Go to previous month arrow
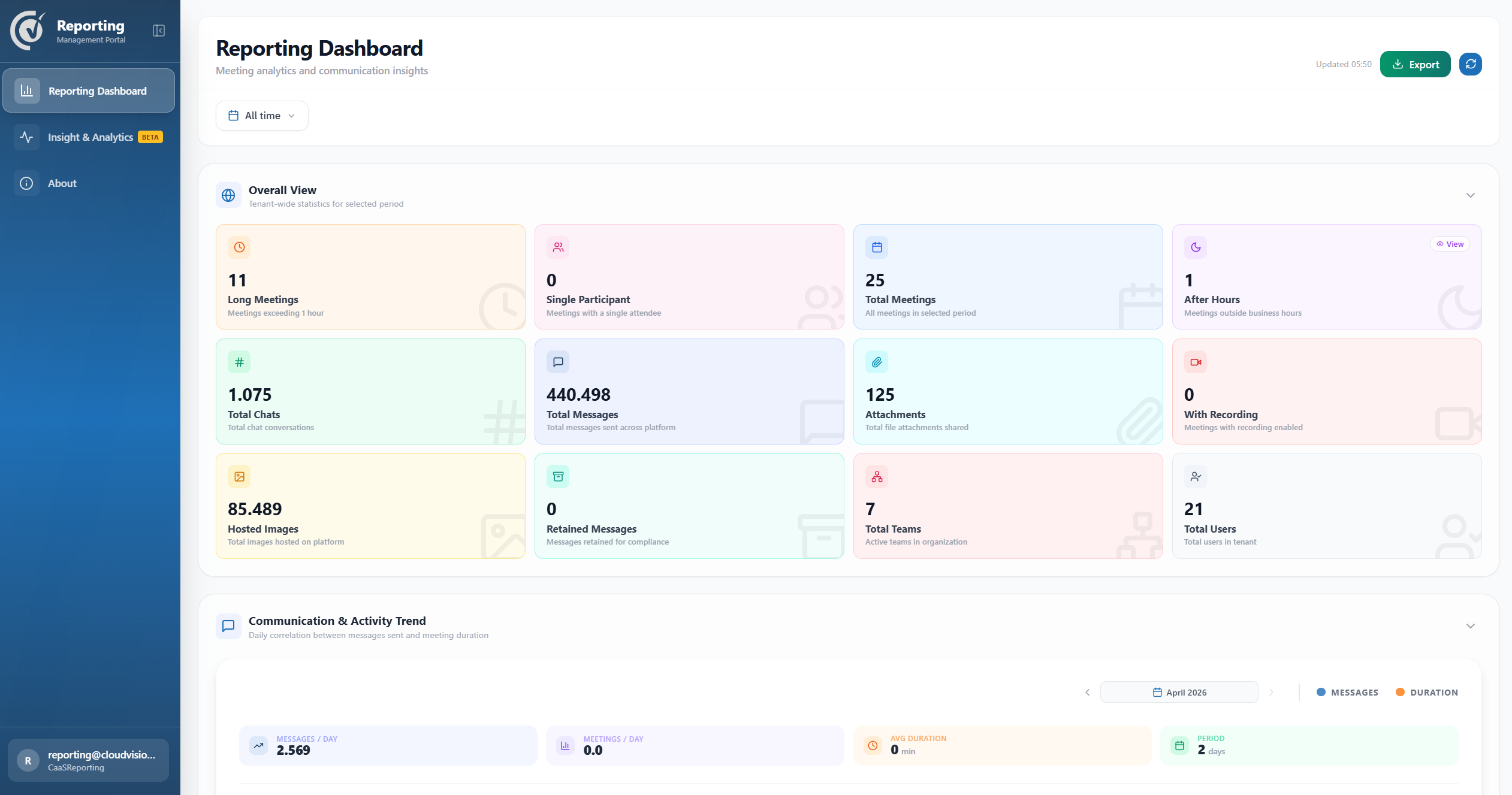This screenshot has height=795, width=1512. 1087,693
